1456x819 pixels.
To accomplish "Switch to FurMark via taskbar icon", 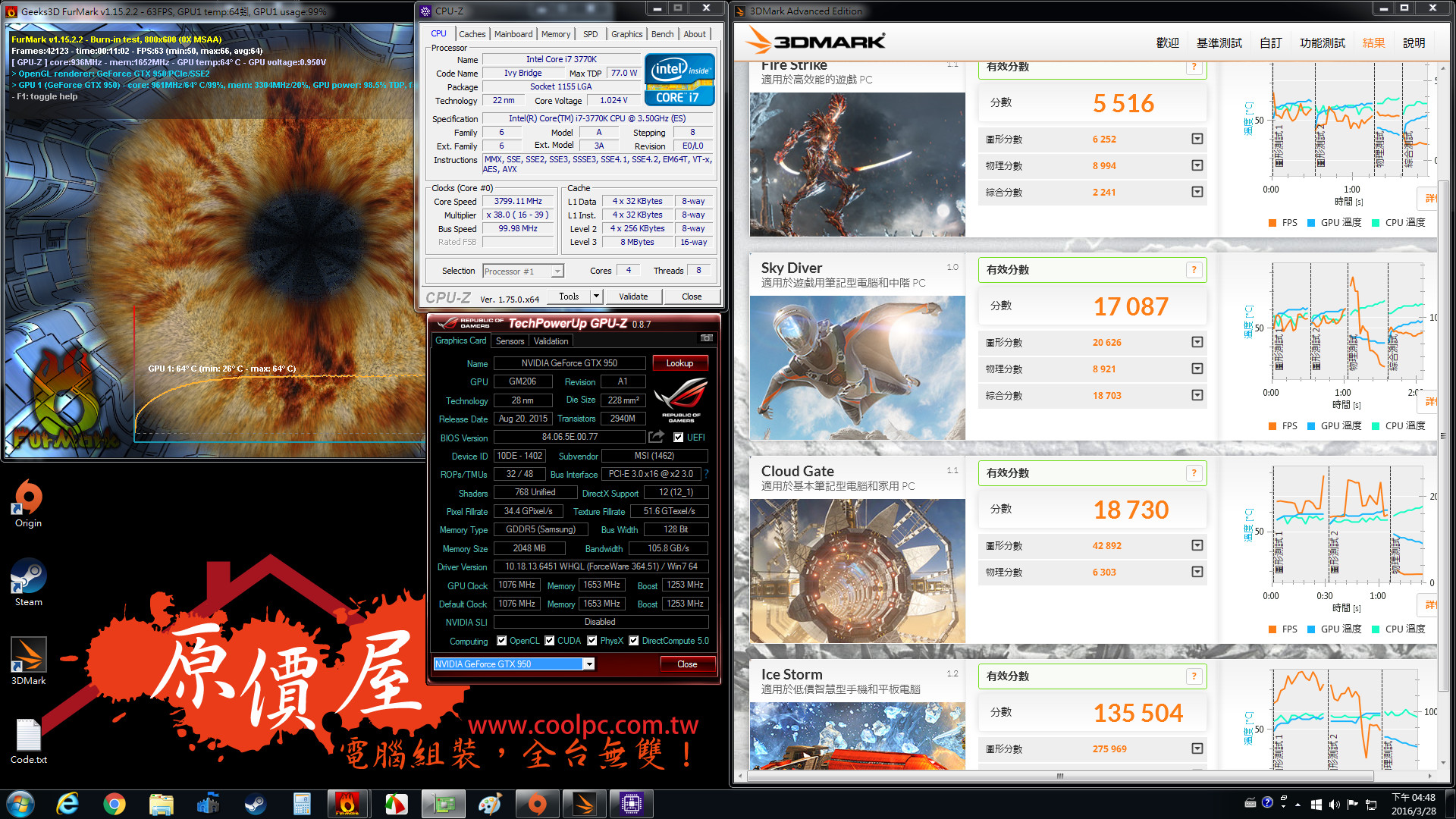I will tap(348, 804).
